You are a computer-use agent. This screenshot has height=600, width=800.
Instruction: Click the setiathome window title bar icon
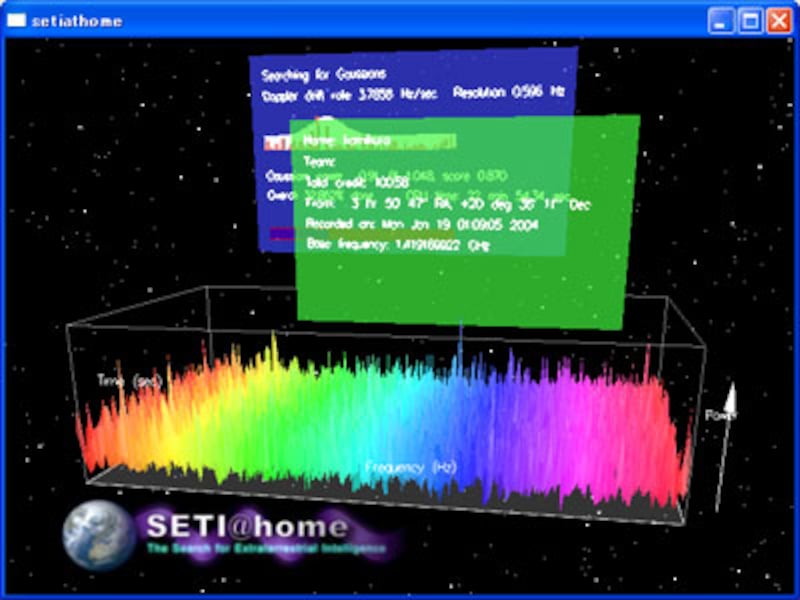[16, 20]
